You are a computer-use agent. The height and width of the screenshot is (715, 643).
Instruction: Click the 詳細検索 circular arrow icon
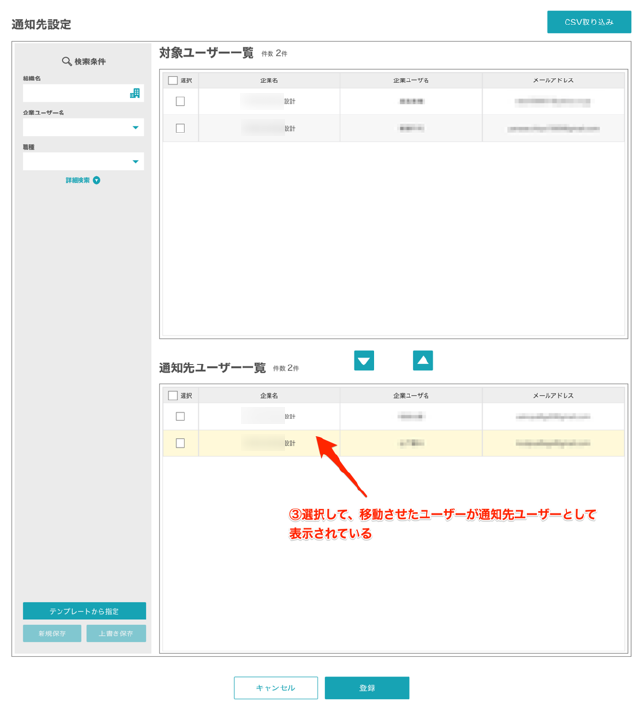tap(97, 181)
